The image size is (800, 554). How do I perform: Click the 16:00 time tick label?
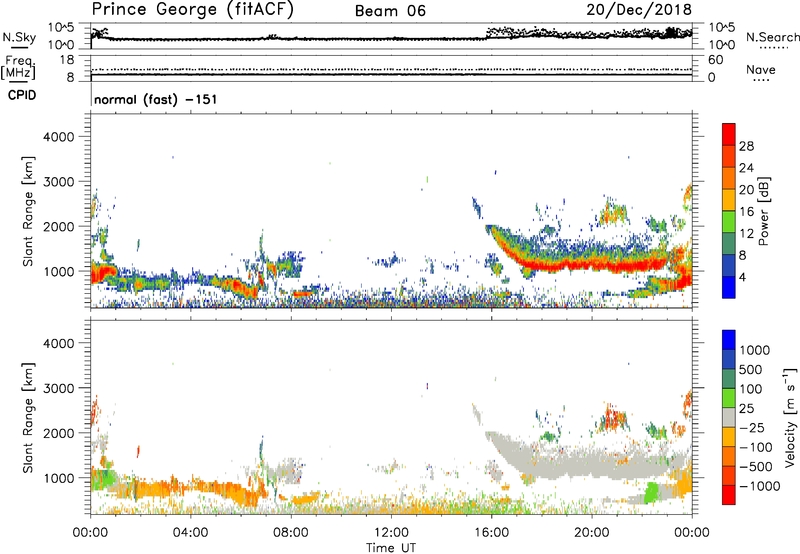tap(491, 533)
